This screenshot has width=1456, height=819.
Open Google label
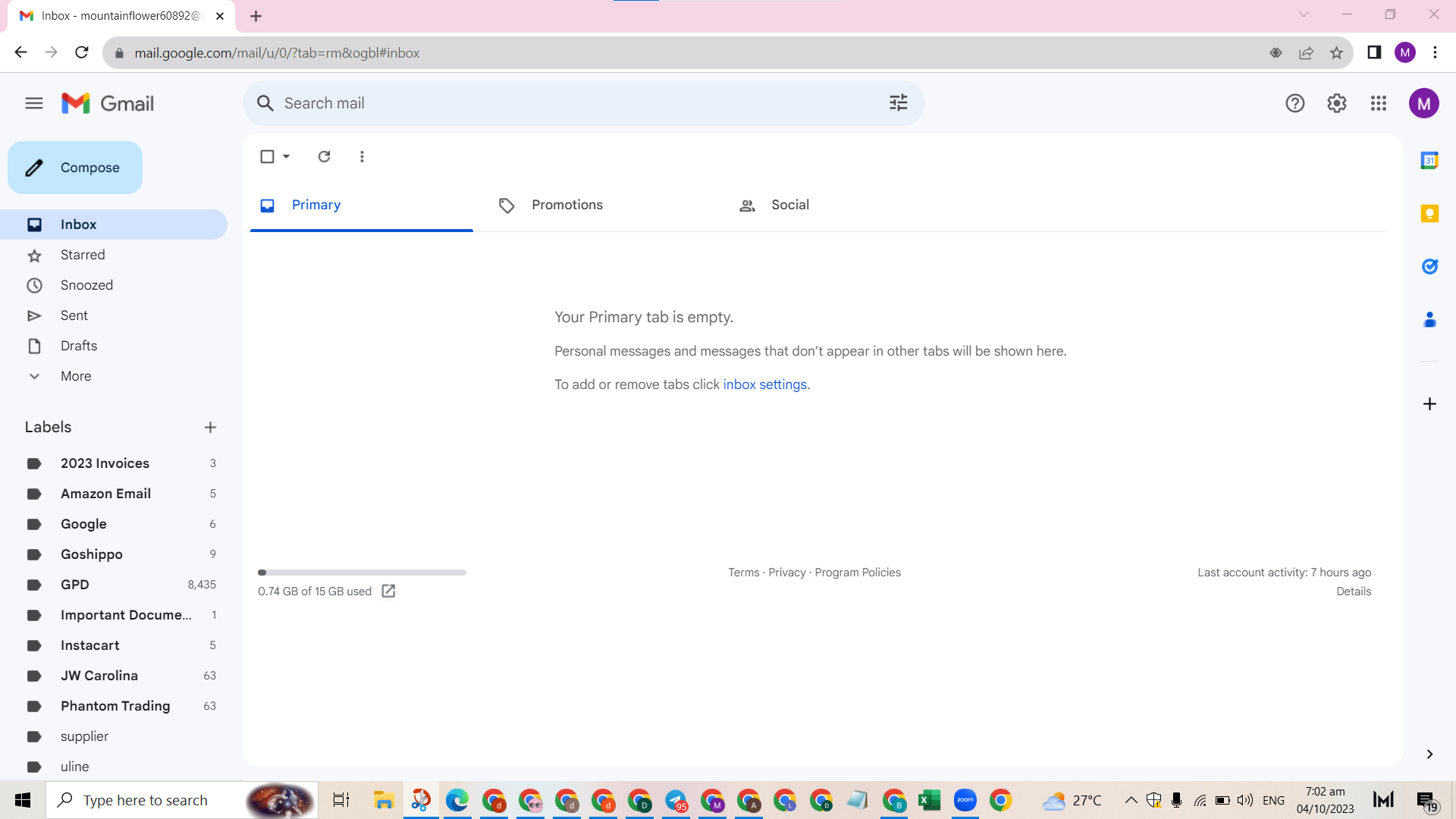pos(114,524)
